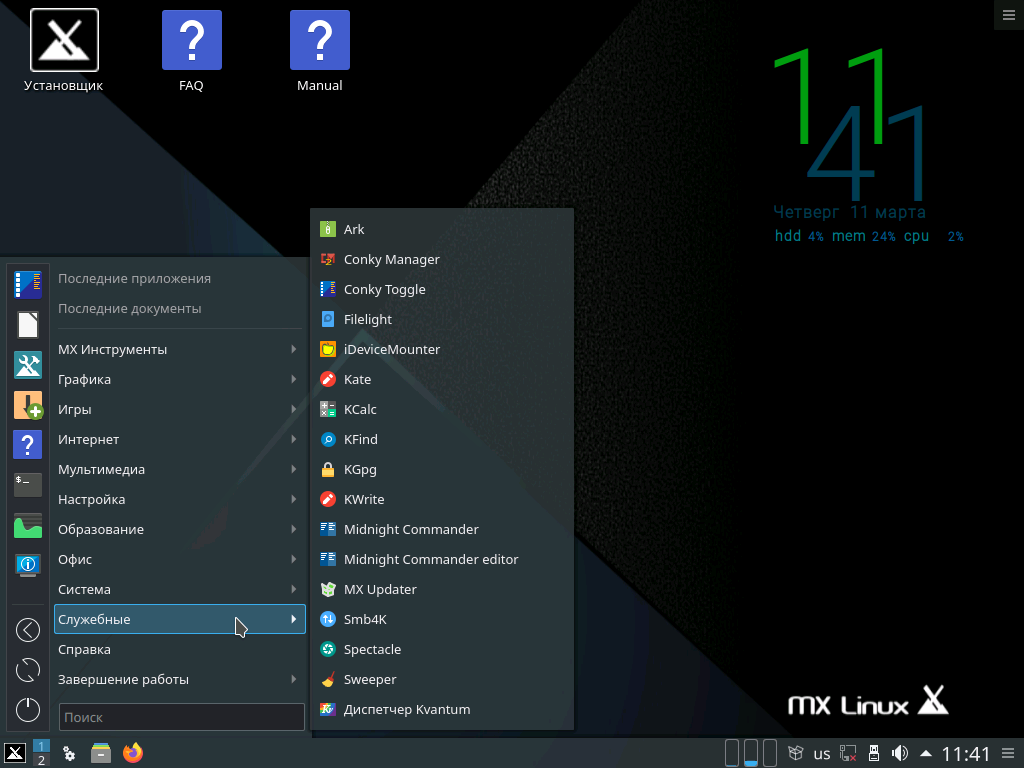Image resolution: width=1024 pixels, height=768 pixels.
Task: Expand the Система submenu arrow
Action: 294,590
